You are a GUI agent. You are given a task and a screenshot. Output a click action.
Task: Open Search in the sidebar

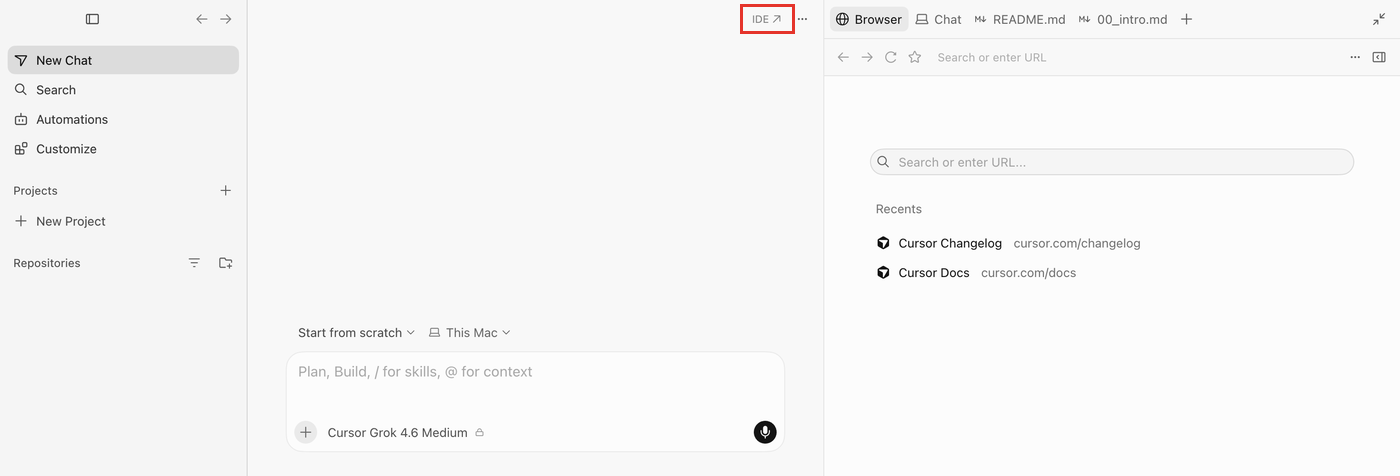pos(123,90)
